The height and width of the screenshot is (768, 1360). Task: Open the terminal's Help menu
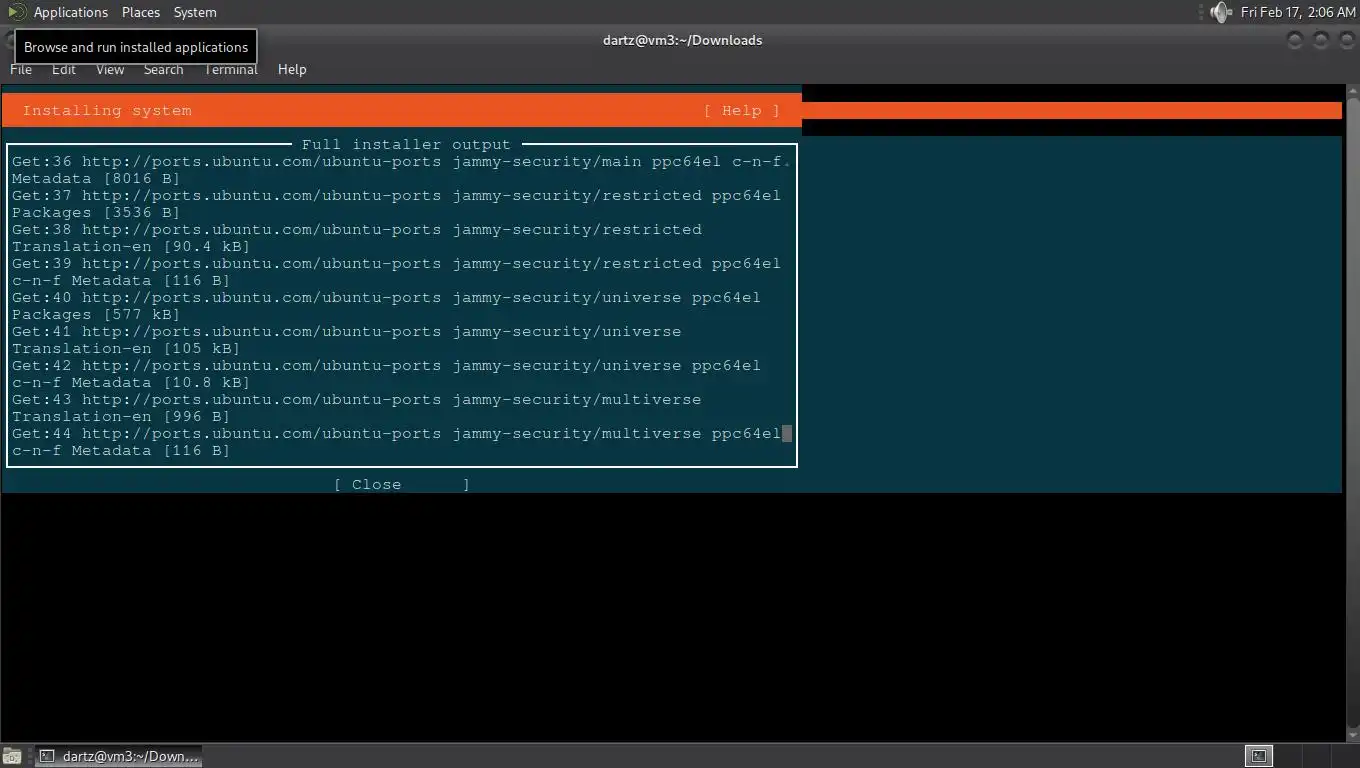[292, 69]
